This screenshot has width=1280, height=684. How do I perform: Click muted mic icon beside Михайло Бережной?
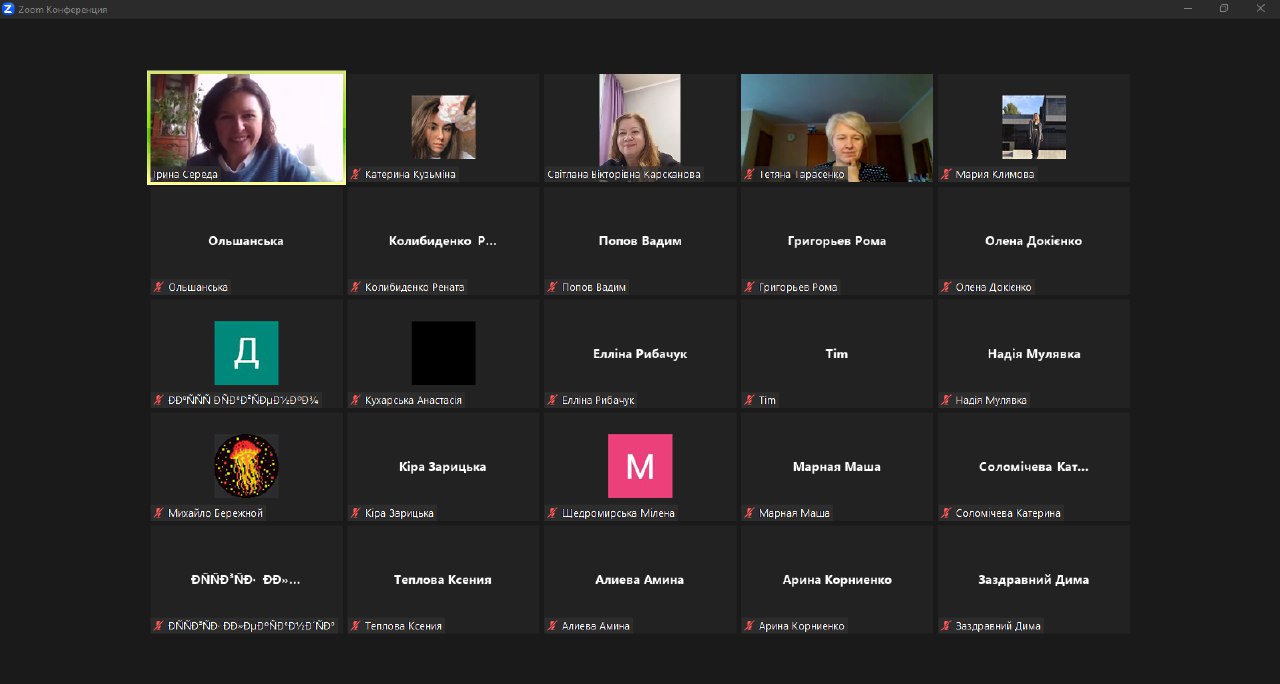pyautogui.click(x=158, y=513)
